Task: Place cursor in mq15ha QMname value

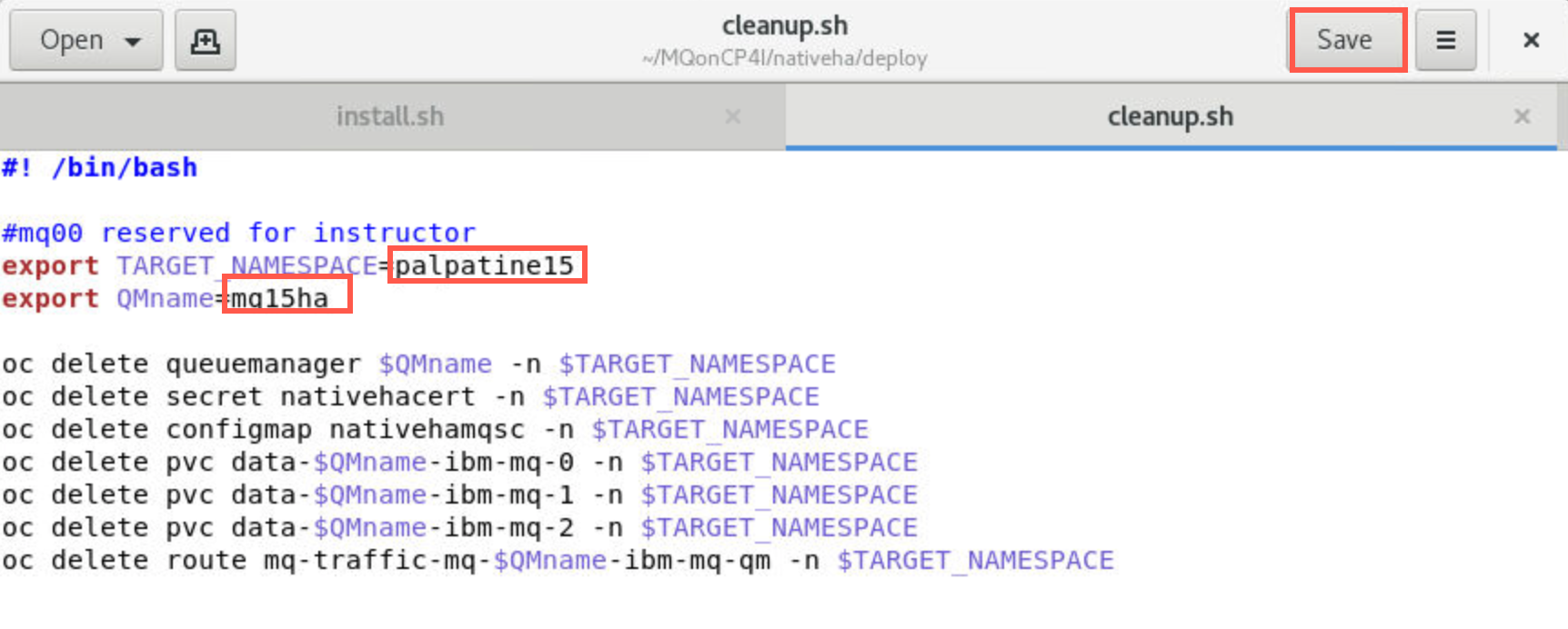Action: [x=279, y=298]
